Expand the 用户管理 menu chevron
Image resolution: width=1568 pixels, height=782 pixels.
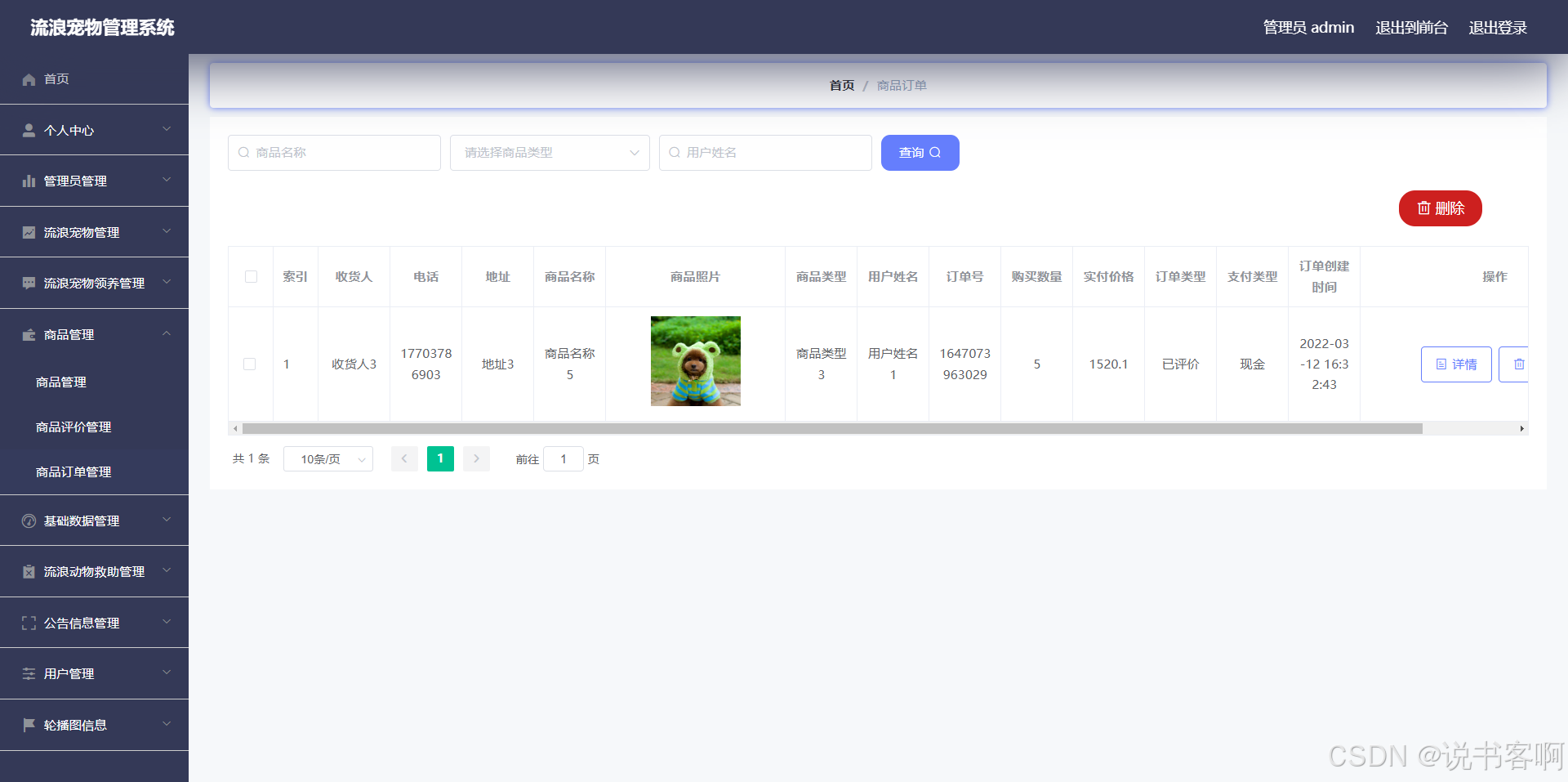(167, 673)
